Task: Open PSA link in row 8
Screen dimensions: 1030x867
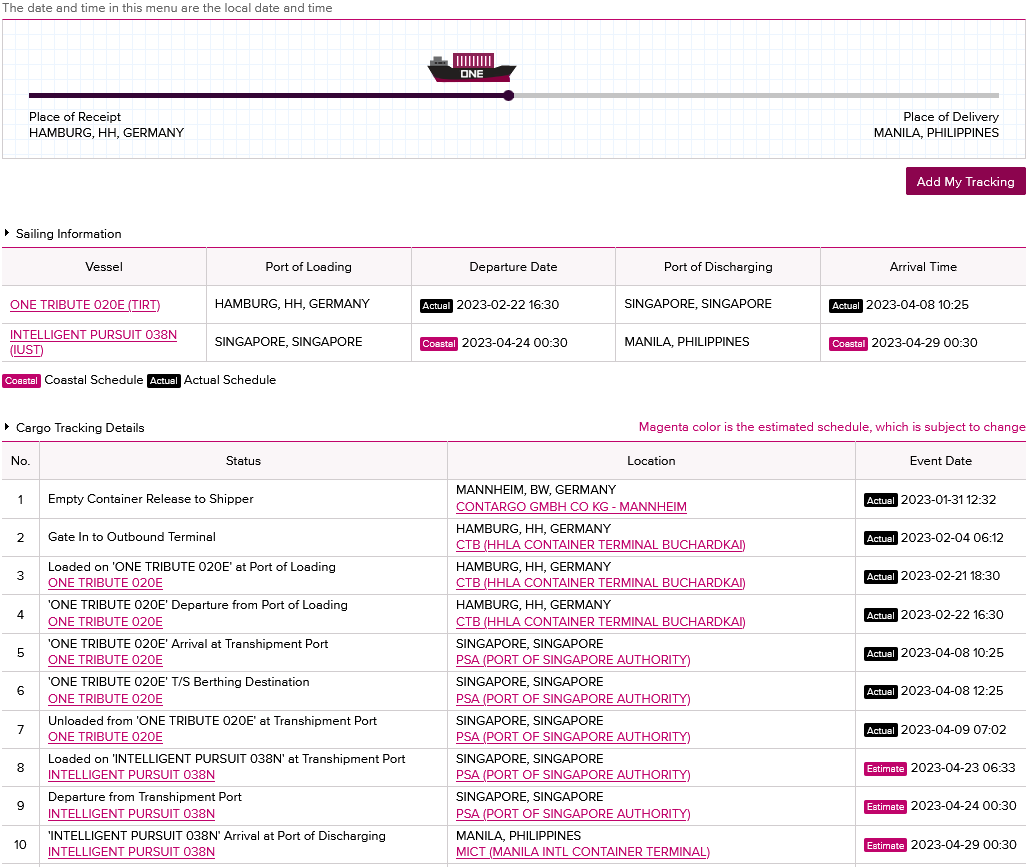Action: point(573,775)
